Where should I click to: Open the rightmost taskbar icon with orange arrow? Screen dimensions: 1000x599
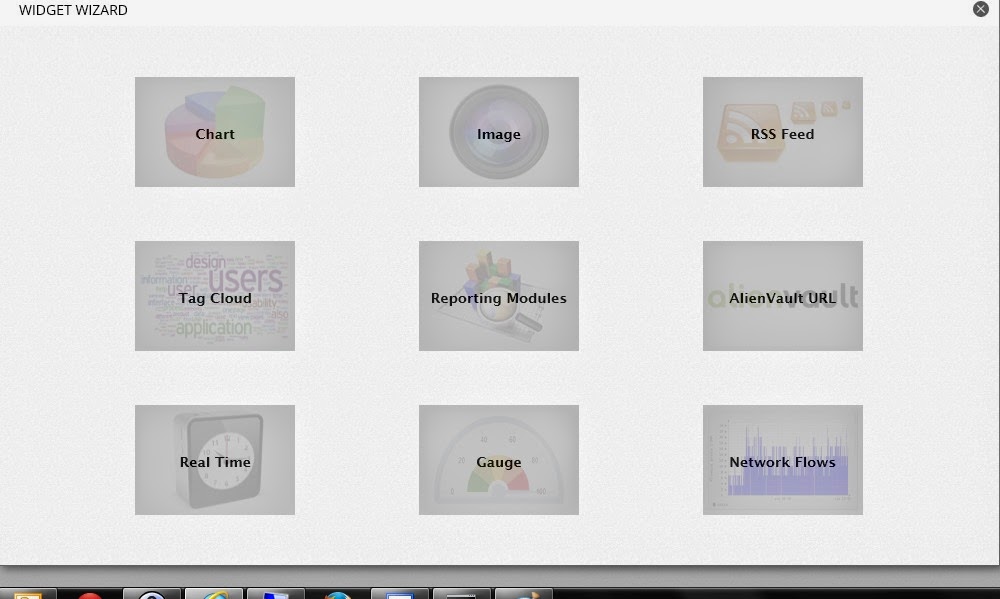click(x=524, y=594)
